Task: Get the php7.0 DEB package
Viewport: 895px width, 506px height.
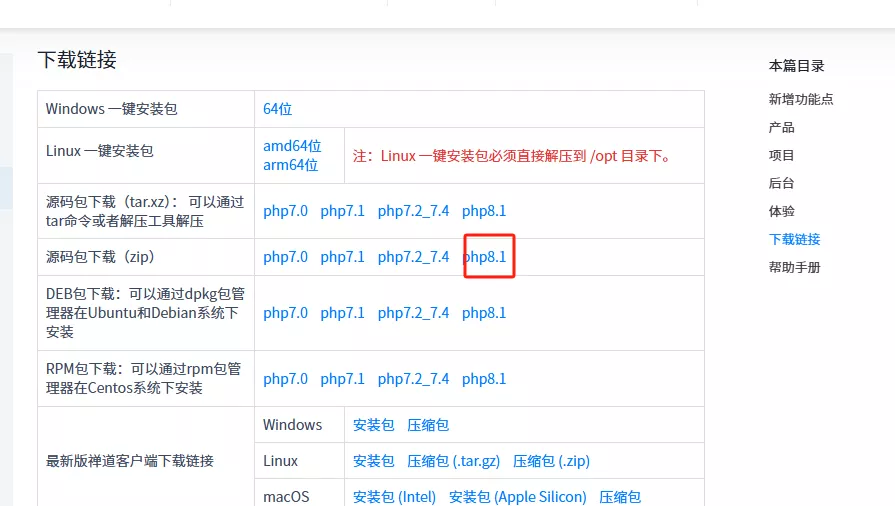Action: (285, 313)
